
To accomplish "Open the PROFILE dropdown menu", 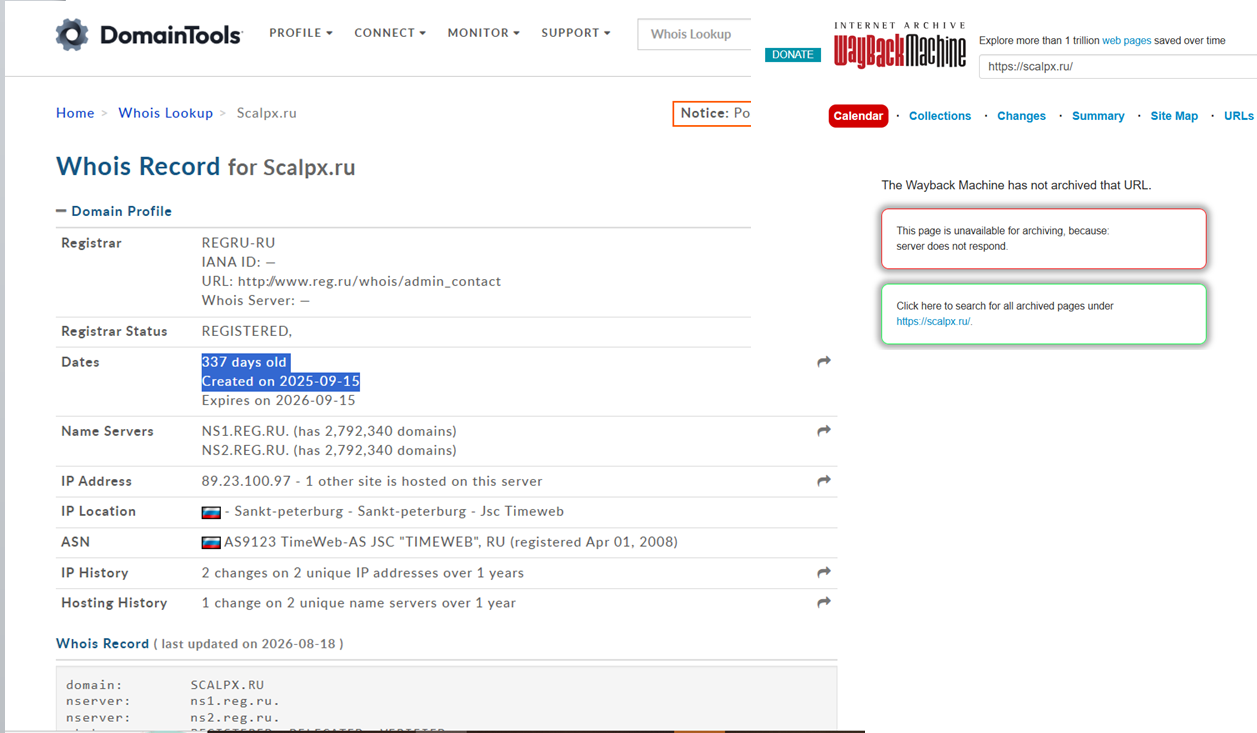I will 301,33.
